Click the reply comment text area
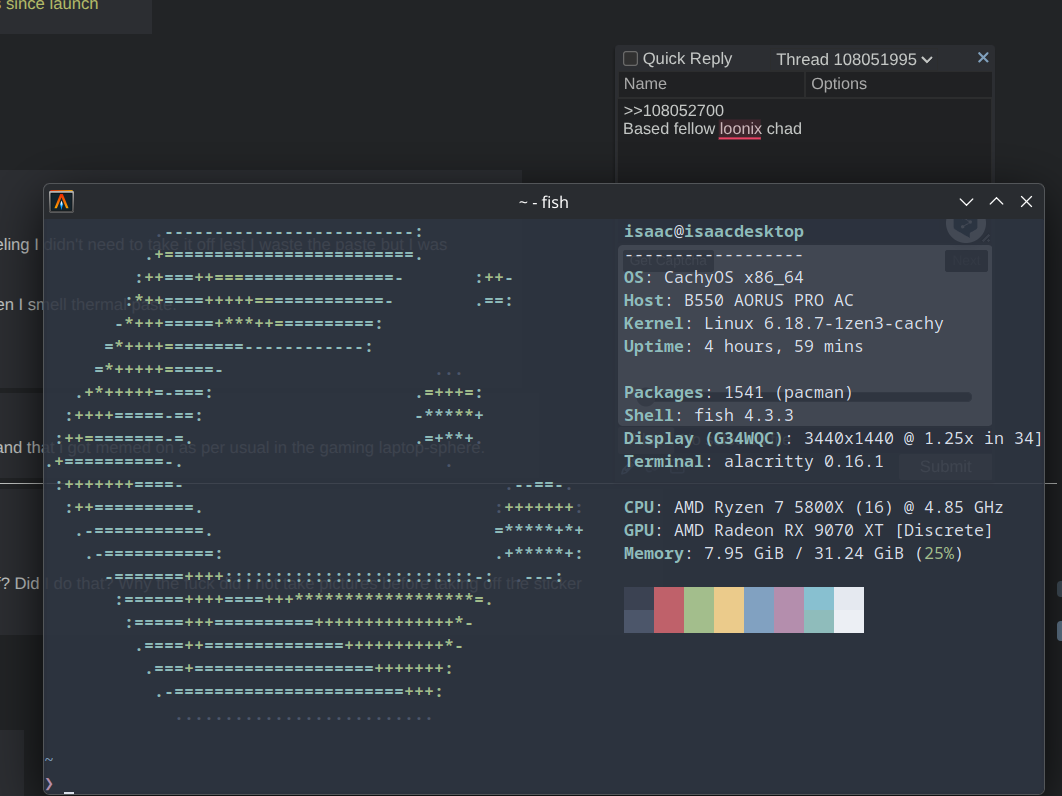 [805, 140]
